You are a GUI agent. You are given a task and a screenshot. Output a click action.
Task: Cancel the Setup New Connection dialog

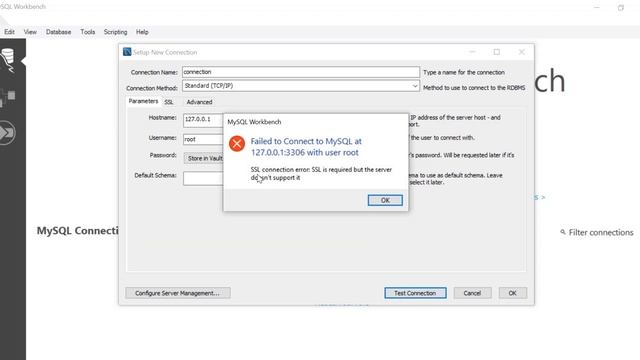point(472,293)
